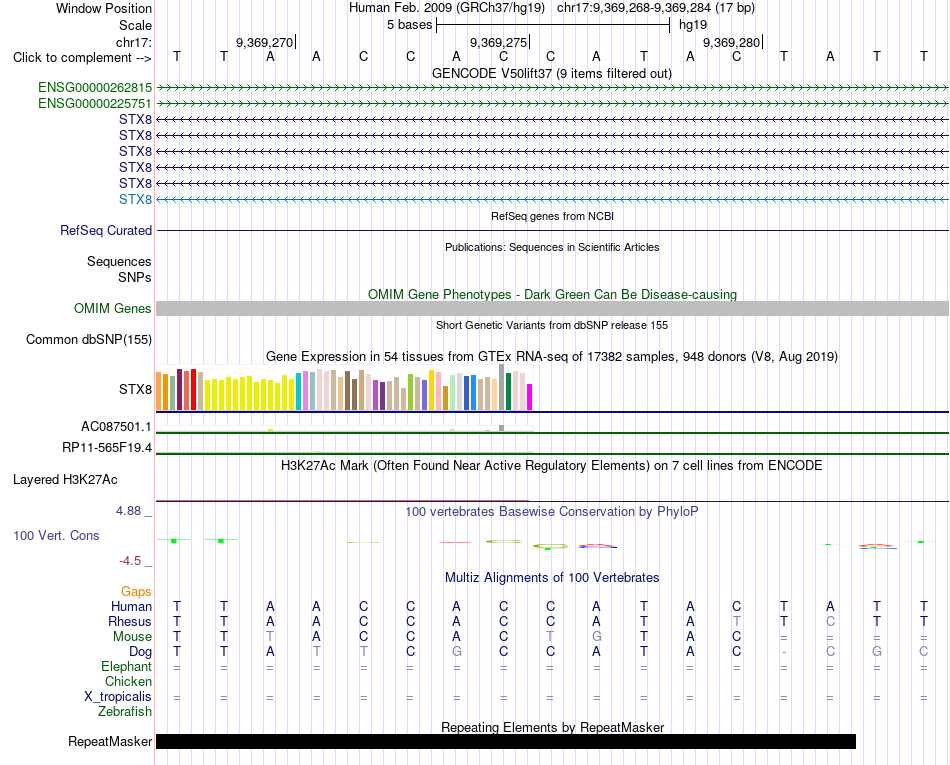This screenshot has height=765, width=950.
Task: Select the light blue STX8 transcript label
Action: tap(135, 199)
